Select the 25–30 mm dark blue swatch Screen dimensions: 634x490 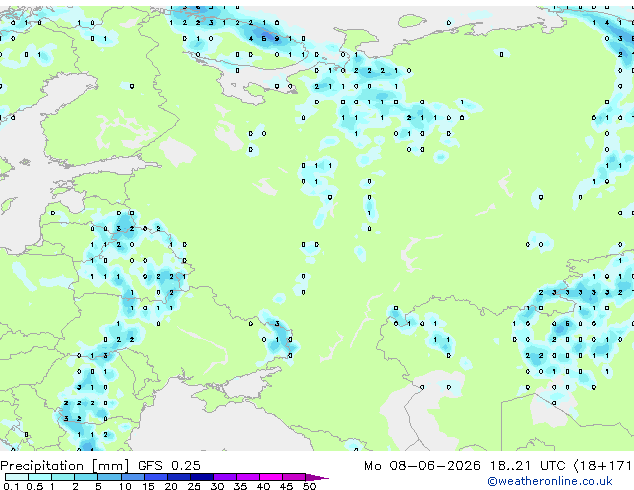point(202,477)
